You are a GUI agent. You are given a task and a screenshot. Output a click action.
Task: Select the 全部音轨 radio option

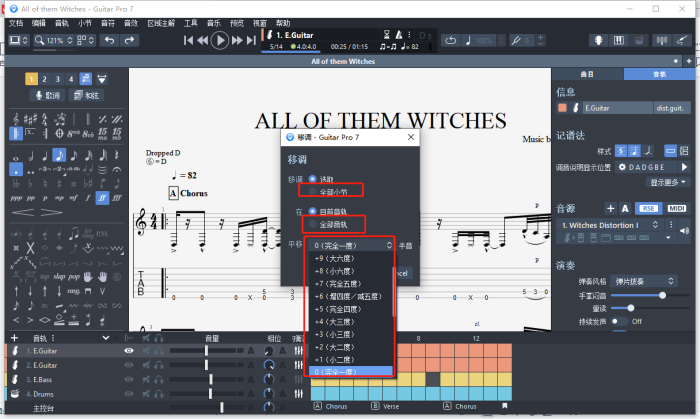[x=313, y=224]
